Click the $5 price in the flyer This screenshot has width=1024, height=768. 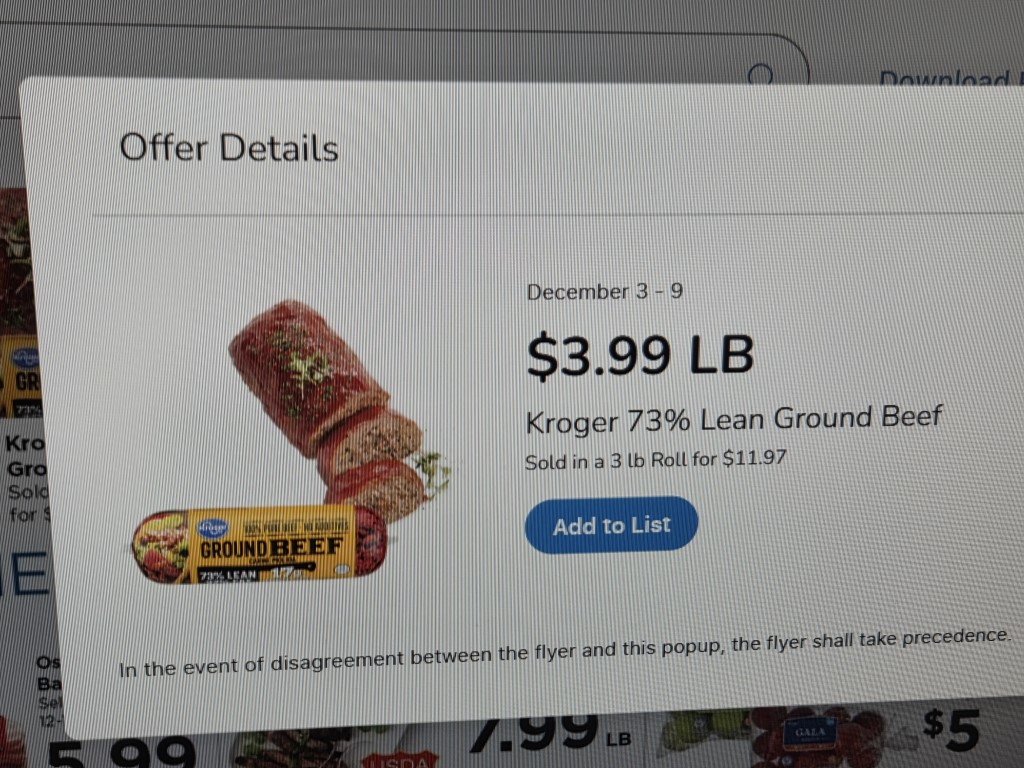(951, 731)
